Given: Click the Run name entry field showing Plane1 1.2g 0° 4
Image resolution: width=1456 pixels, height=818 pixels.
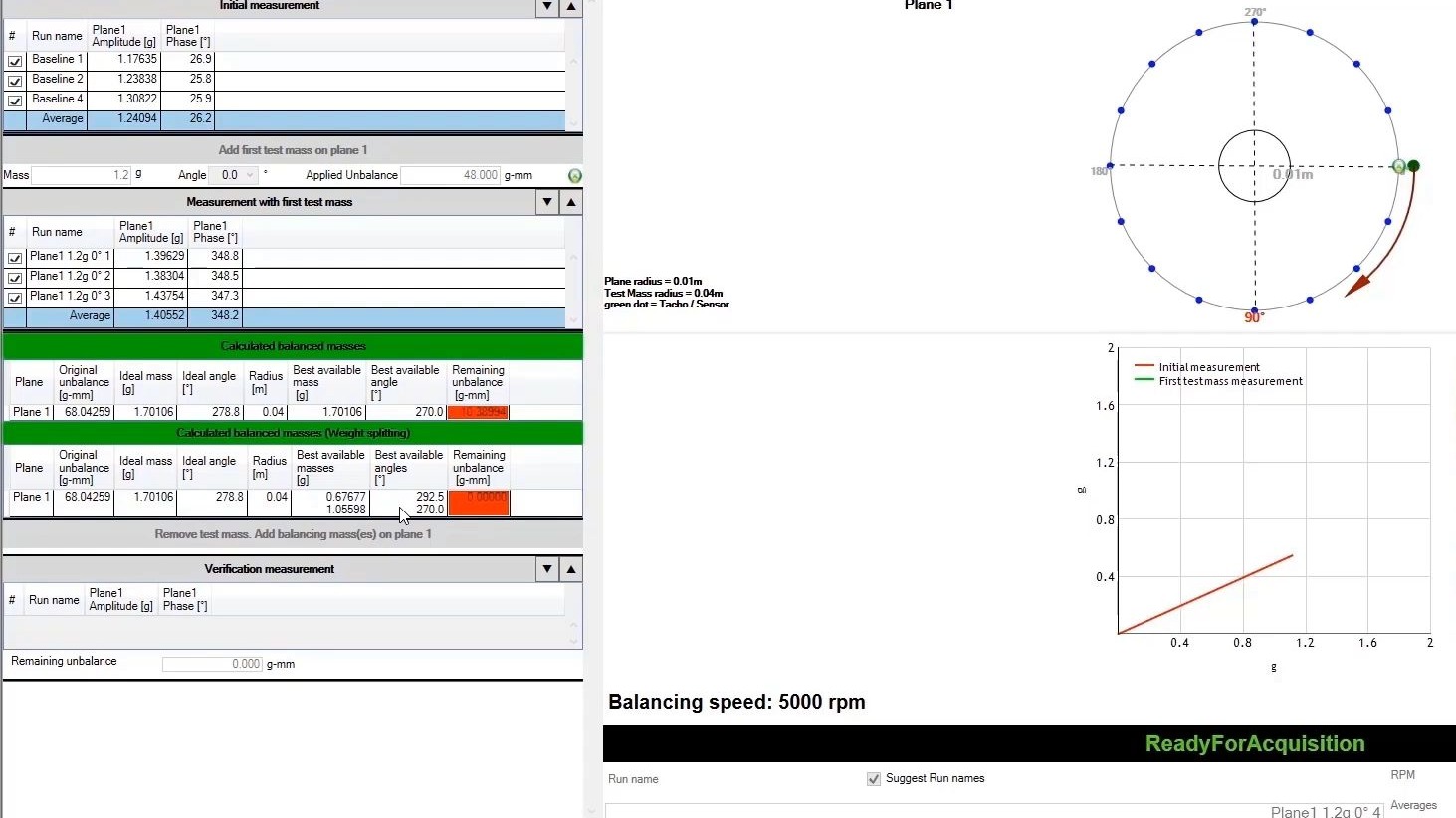Looking at the screenshot, I should (x=995, y=811).
